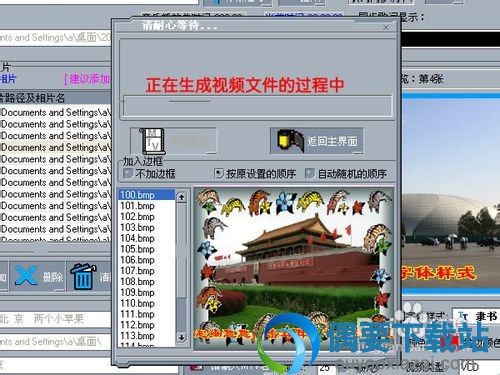Click the 建议添加 pink hint link
Viewport: 500px width, 375px height.
click(x=87, y=79)
